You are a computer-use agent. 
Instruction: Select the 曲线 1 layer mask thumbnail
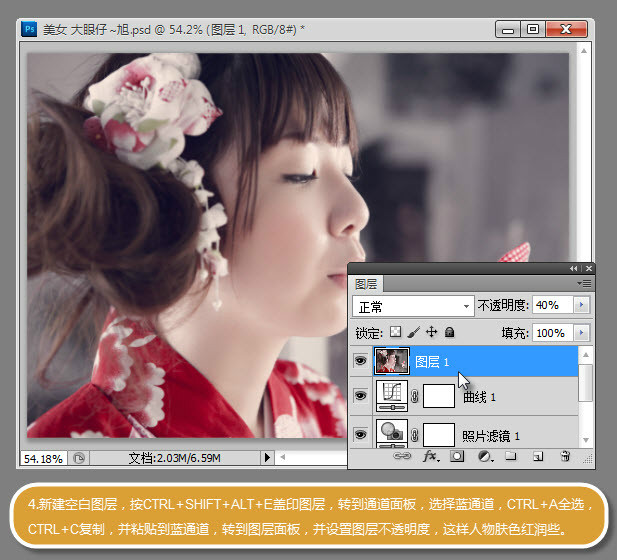click(x=439, y=396)
